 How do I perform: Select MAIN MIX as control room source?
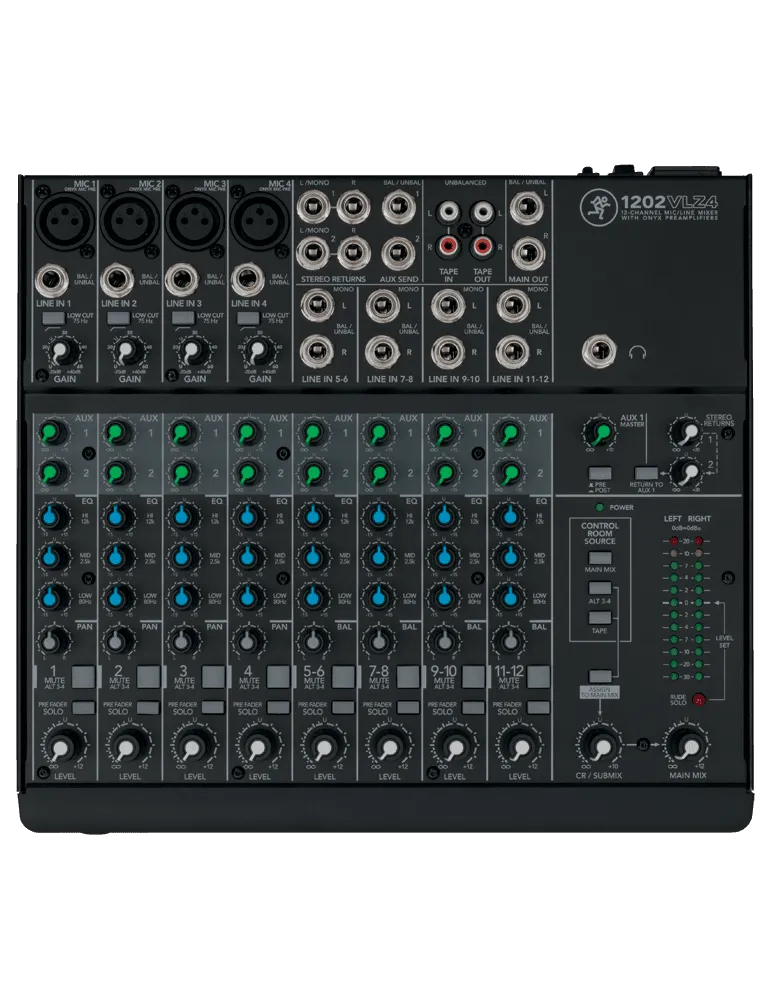599,558
